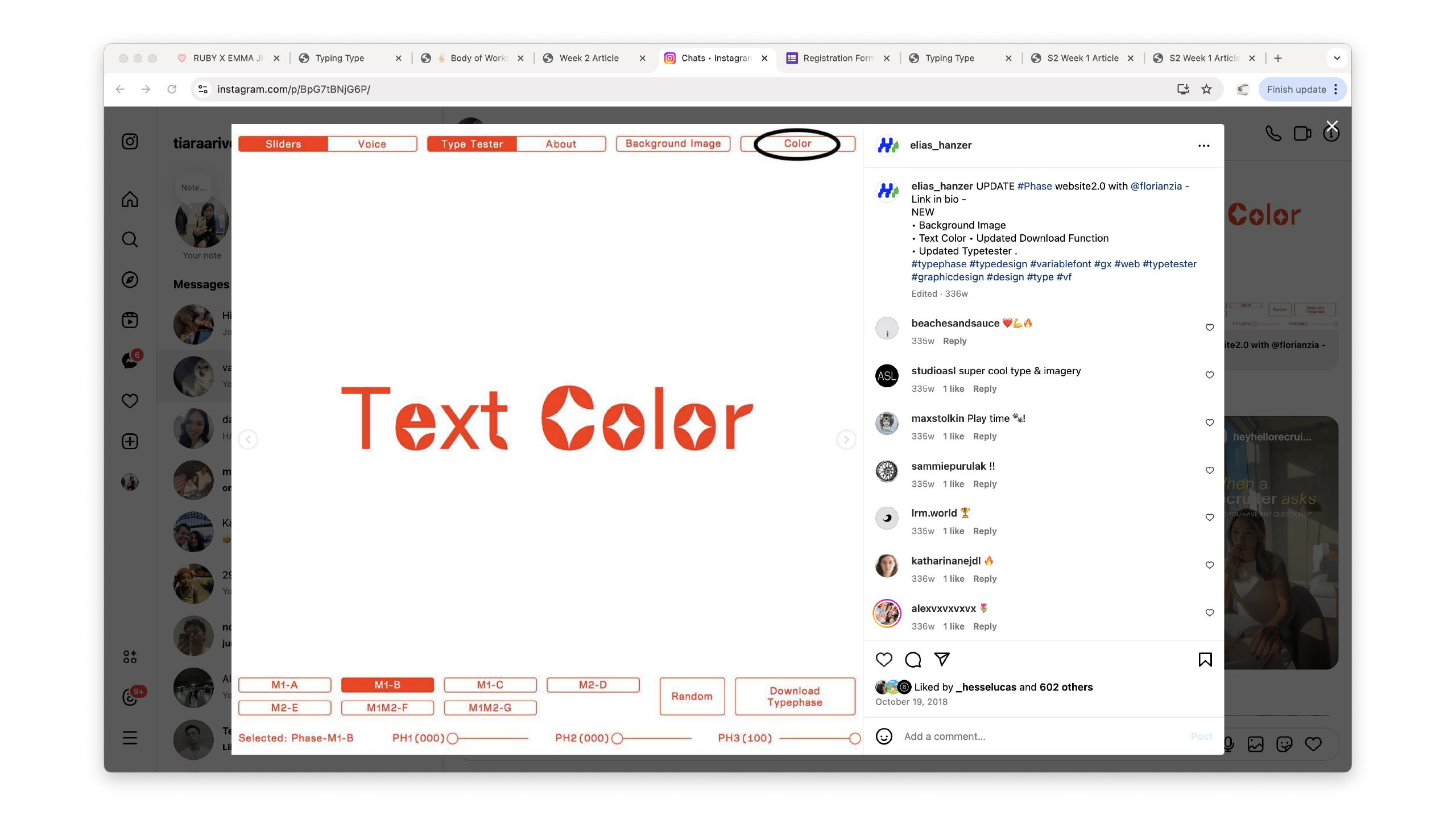Image resolution: width=1456 pixels, height=828 pixels.
Task: Reload the page in browser
Action: tap(172, 89)
